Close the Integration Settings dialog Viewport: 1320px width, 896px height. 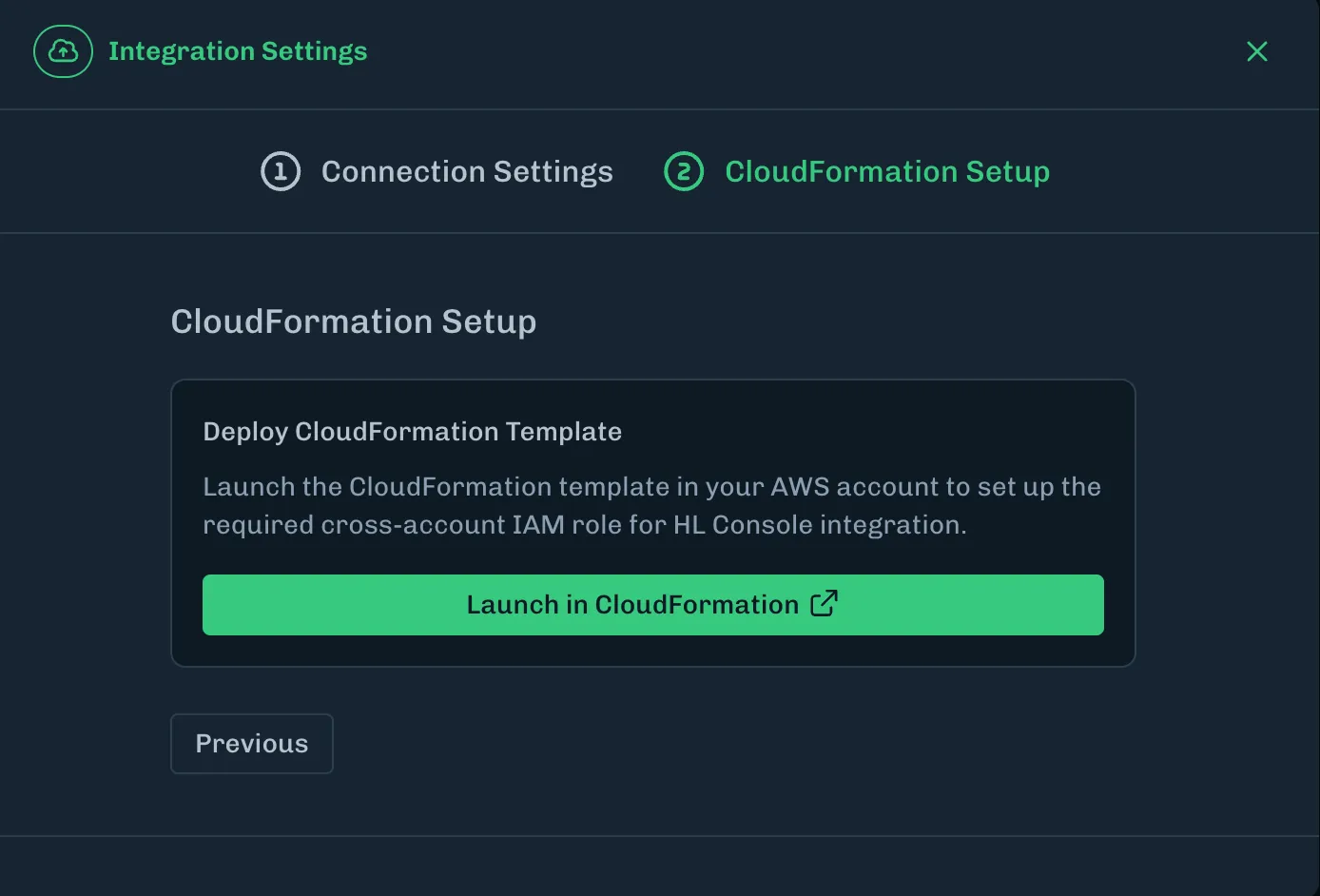pos(1257,51)
